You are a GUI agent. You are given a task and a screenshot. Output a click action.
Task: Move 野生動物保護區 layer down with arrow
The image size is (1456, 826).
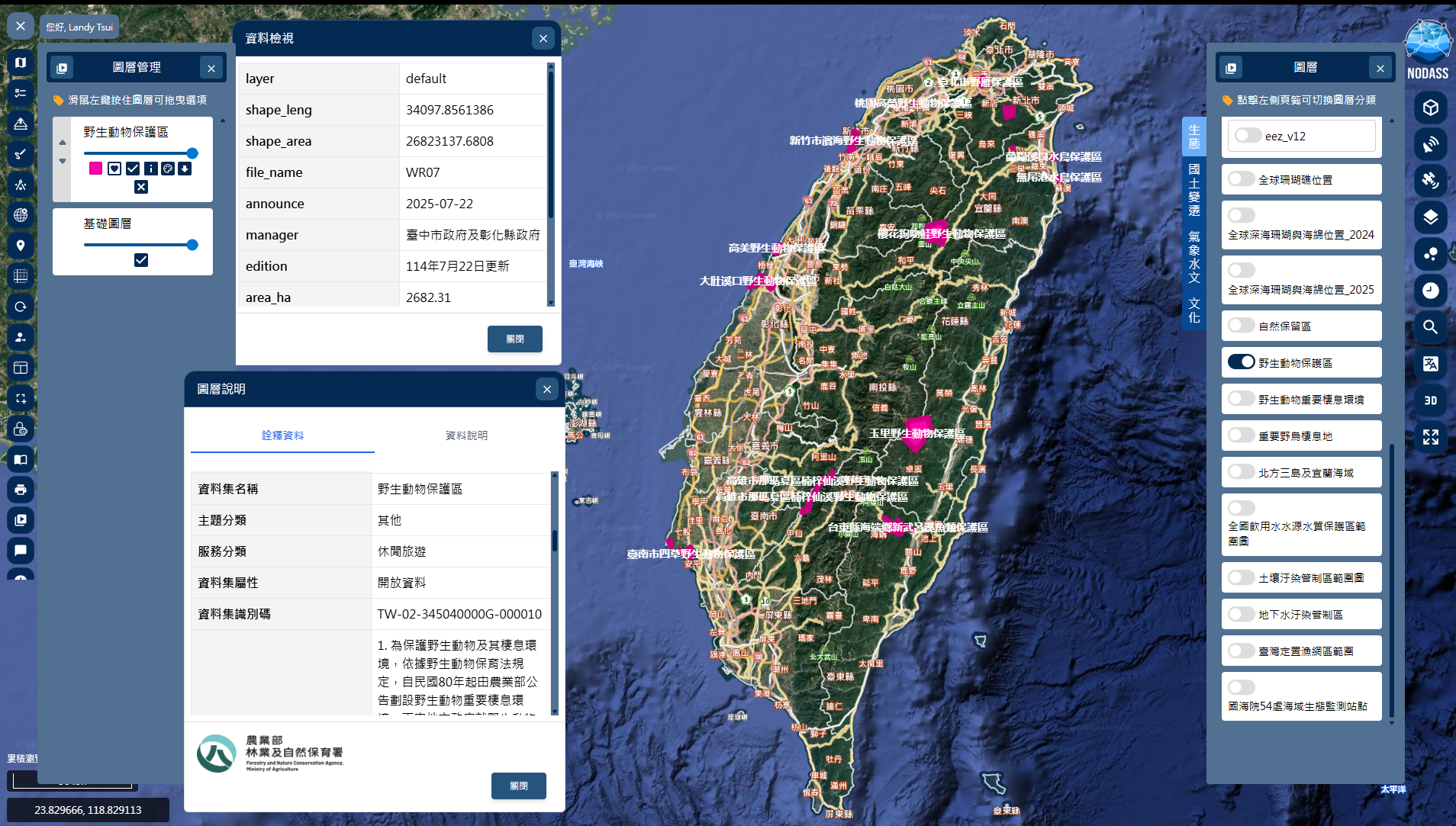point(63,161)
